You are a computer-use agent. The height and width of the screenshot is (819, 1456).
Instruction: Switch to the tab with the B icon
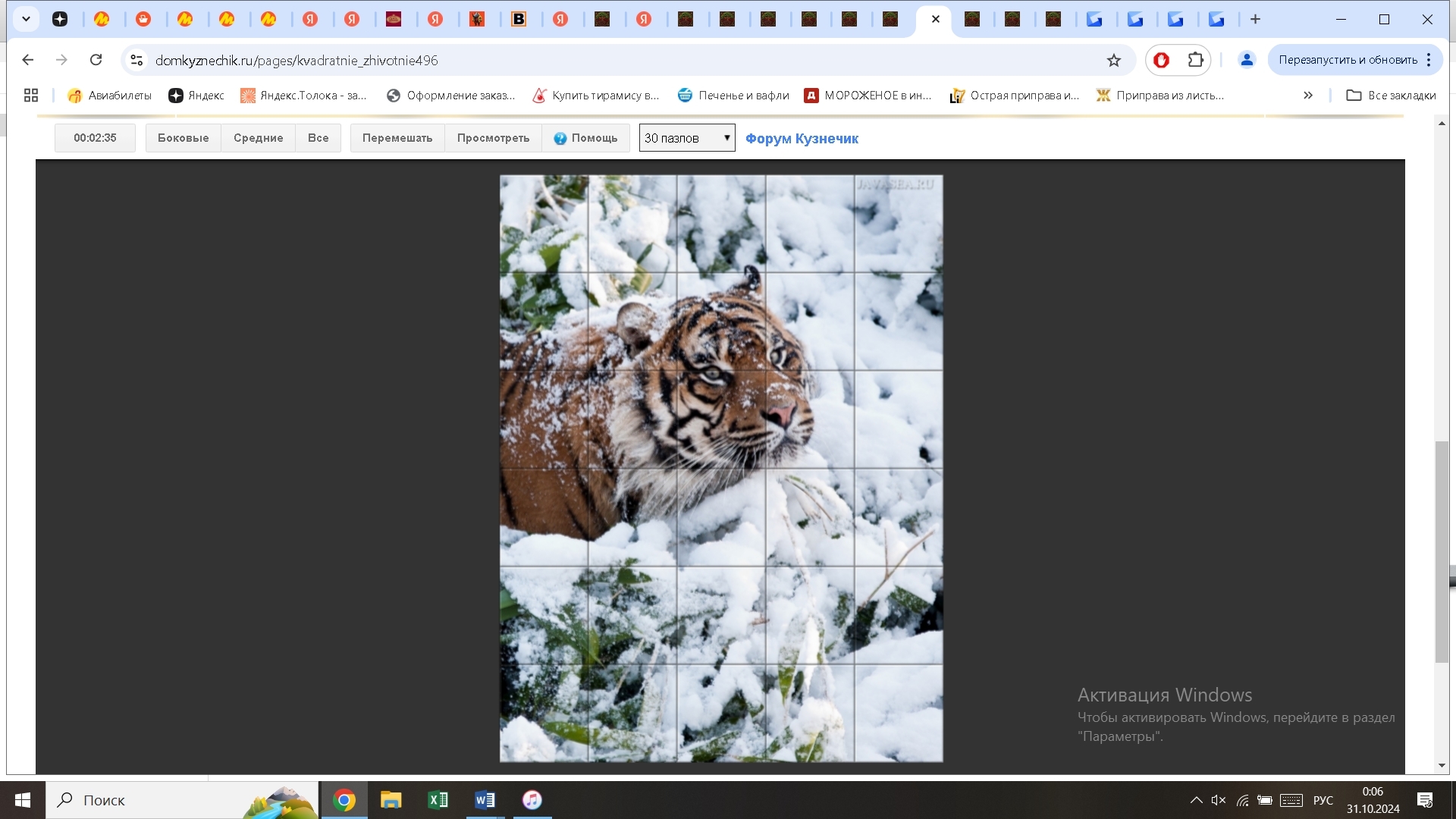[x=519, y=19]
